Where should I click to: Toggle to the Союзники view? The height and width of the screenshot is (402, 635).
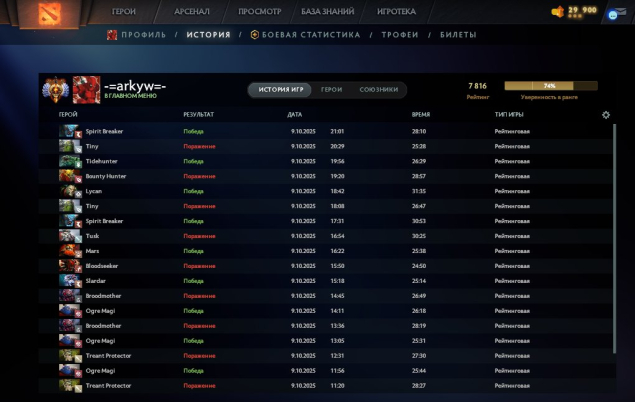tap(378, 90)
